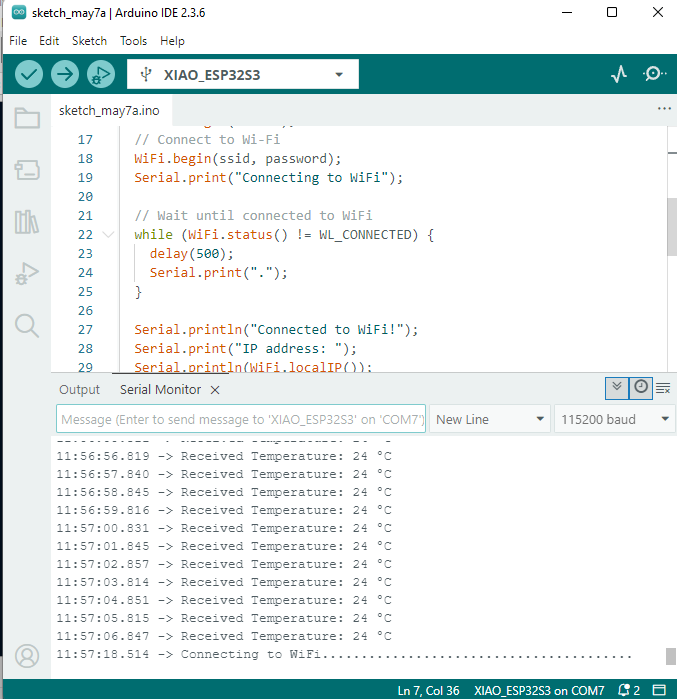Screen dimensions: 677x699
Task: Collapse the while loop at line 22
Action: (108, 234)
